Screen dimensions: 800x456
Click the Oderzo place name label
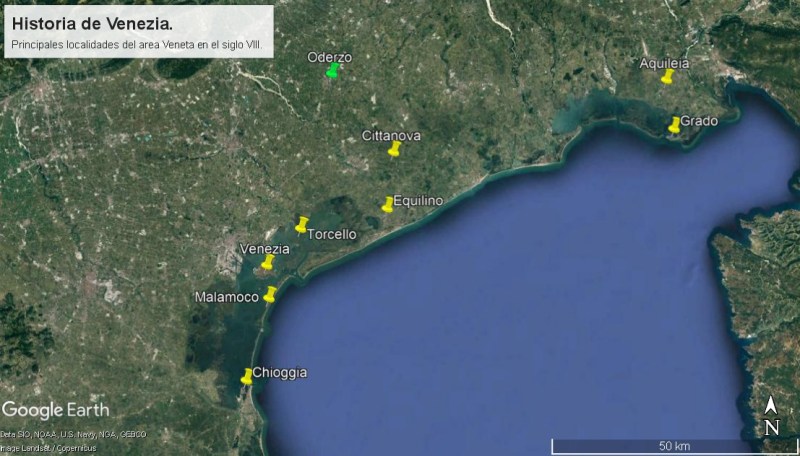click(330, 57)
